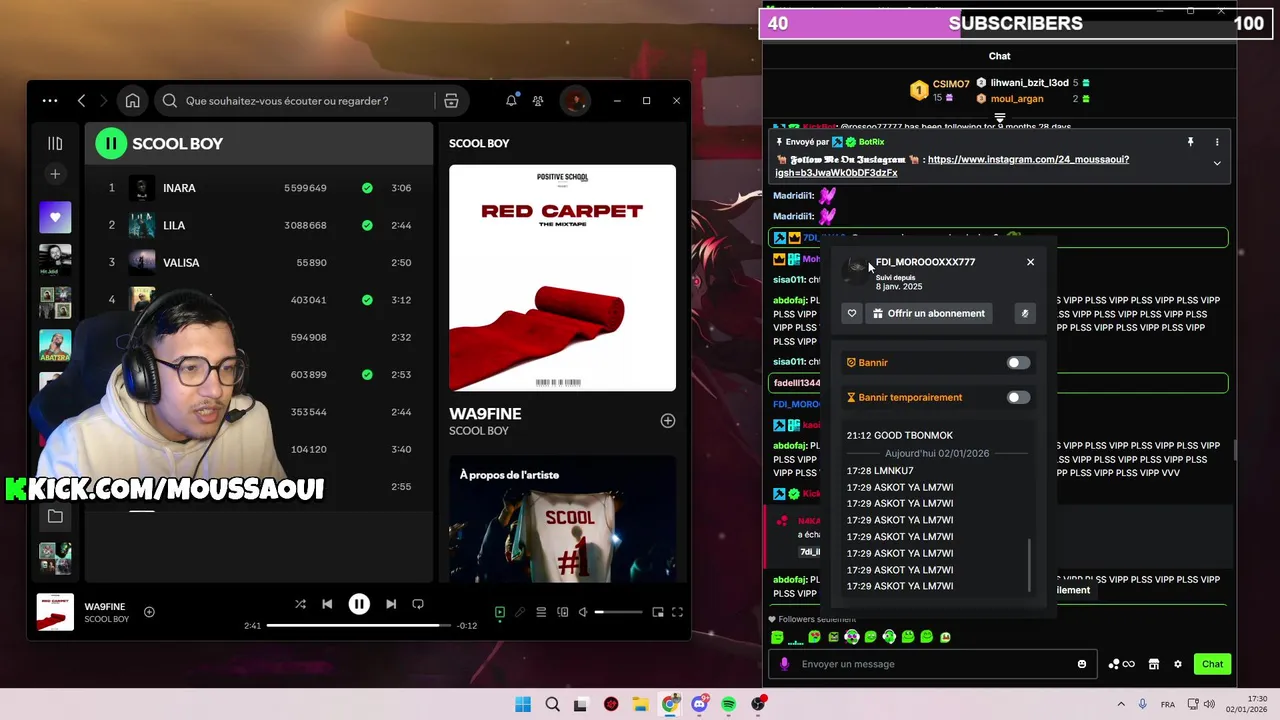
Task: Open Liked Songs in sidebar
Action: pos(55,217)
